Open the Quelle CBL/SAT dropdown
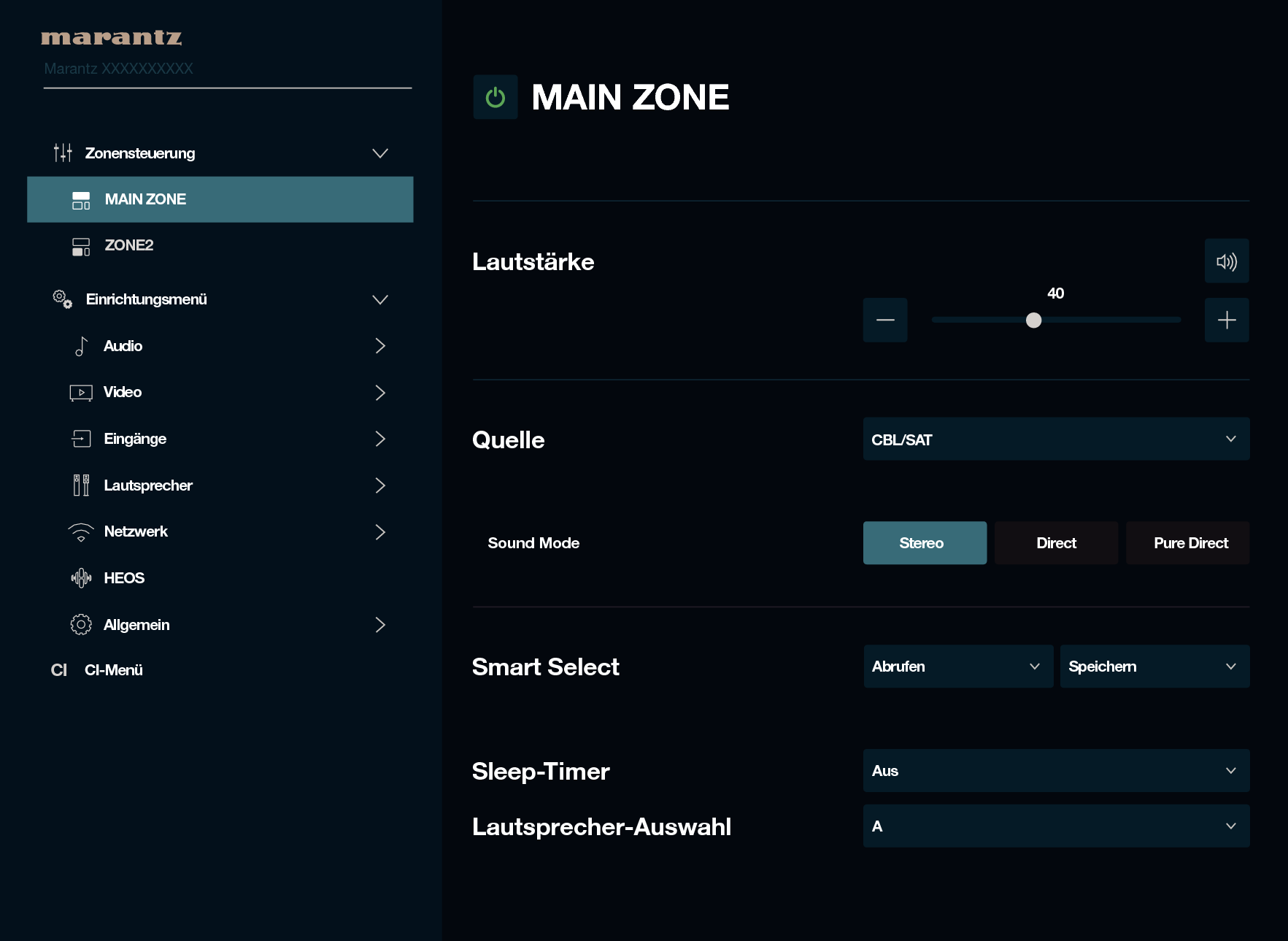 point(1055,439)
